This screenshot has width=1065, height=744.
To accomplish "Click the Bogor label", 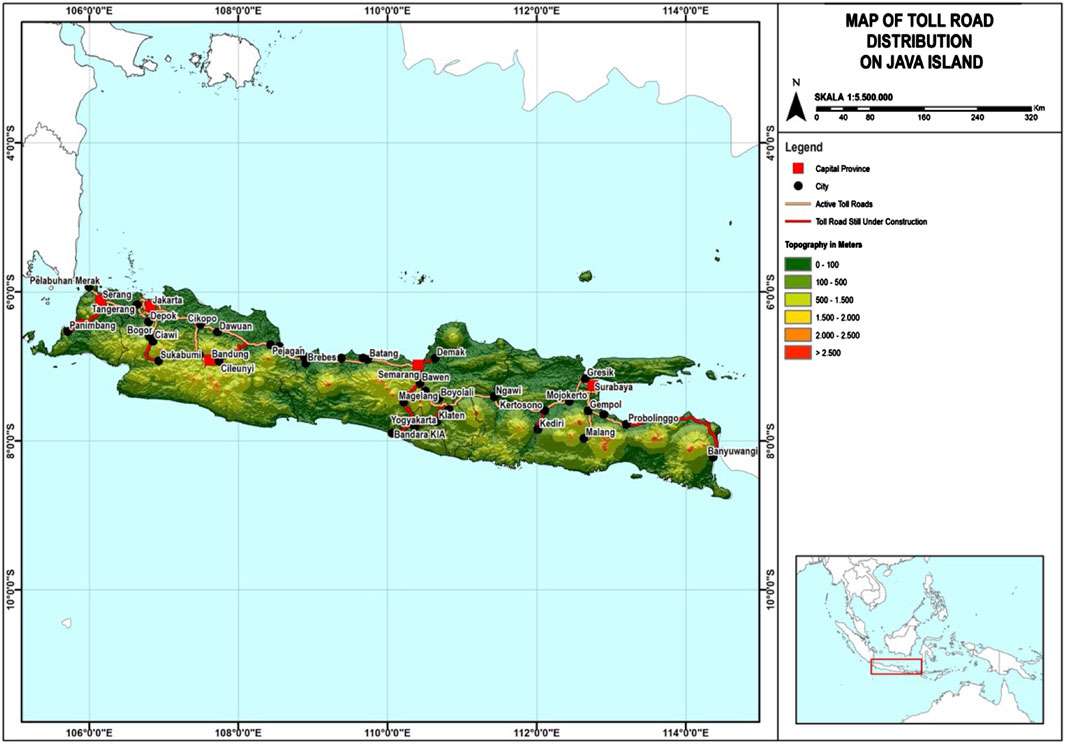I will point(139,330).
